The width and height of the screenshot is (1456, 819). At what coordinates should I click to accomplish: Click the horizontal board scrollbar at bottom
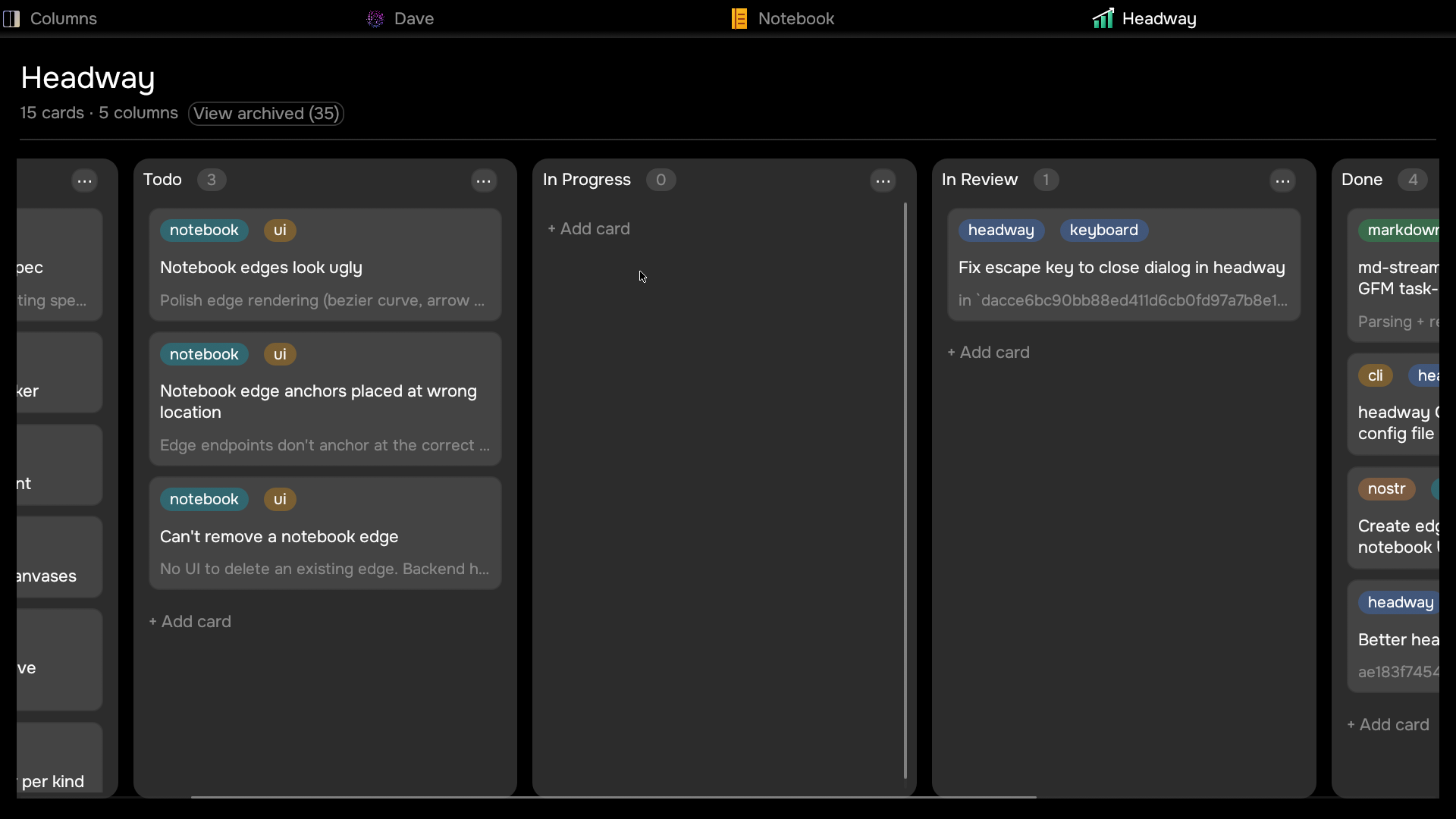coord(613,797)
